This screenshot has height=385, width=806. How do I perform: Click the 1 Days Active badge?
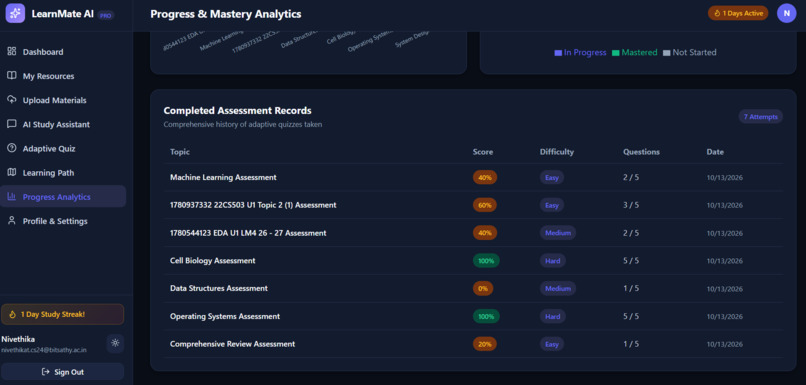pyautogui.click(x=738, y=13)
